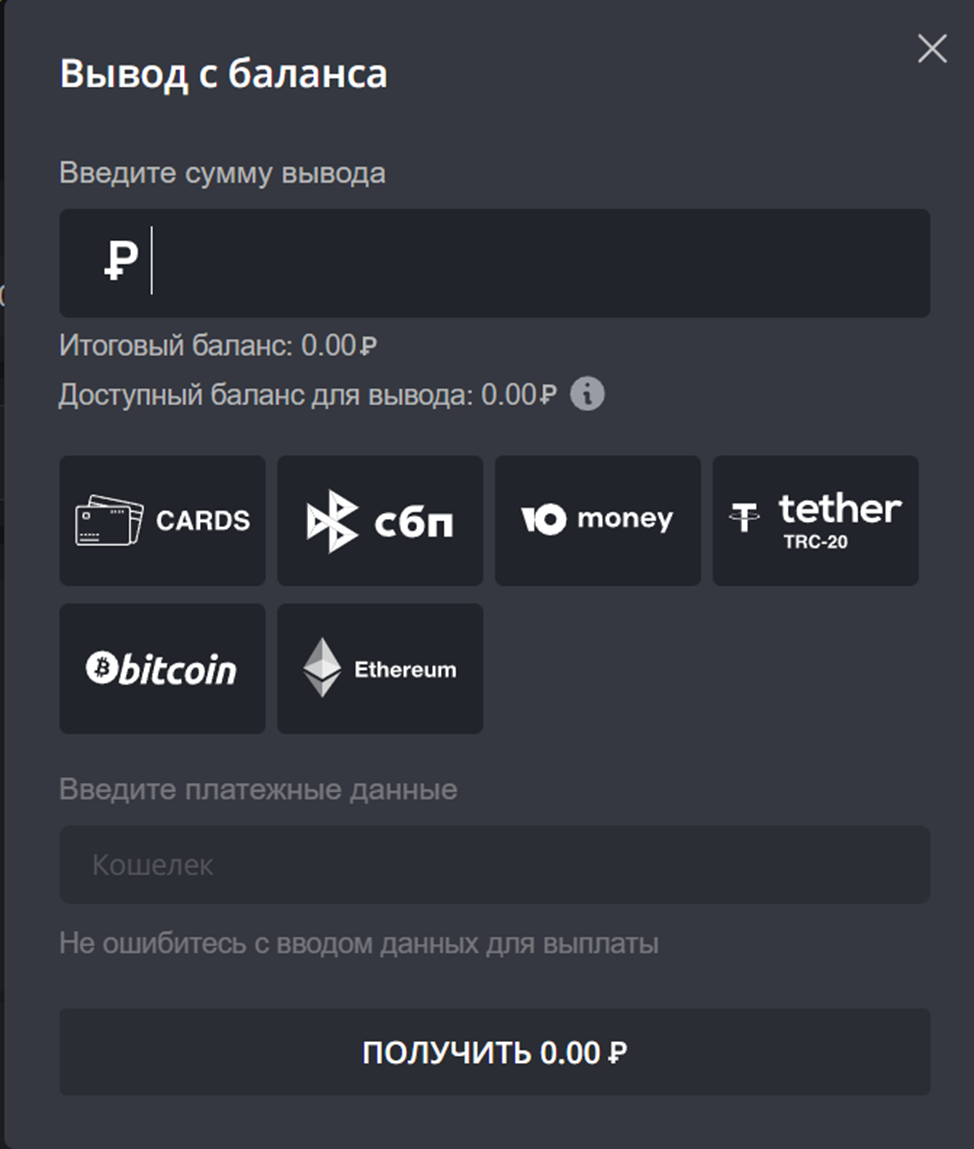Pick the money label on YooMoney tile

click(x=625, y=519)
